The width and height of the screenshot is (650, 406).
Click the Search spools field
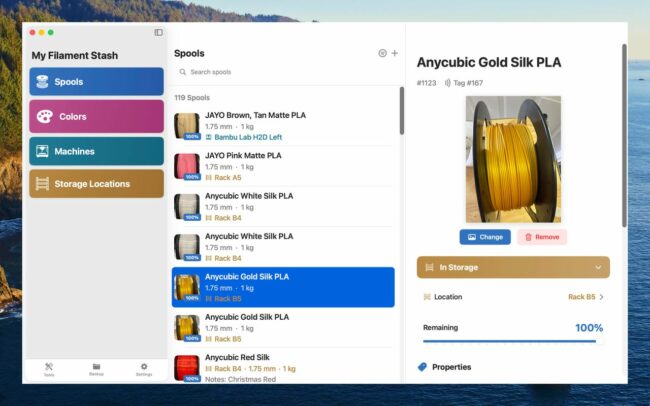pyautogui.click(x=285, y=72)
